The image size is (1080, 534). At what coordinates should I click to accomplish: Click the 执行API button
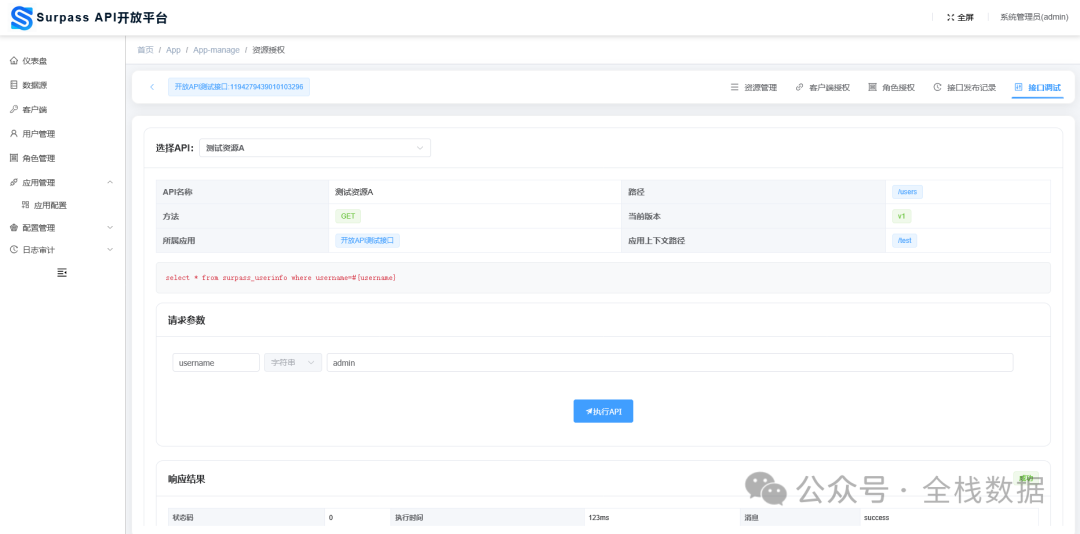[x=603, y=411]
